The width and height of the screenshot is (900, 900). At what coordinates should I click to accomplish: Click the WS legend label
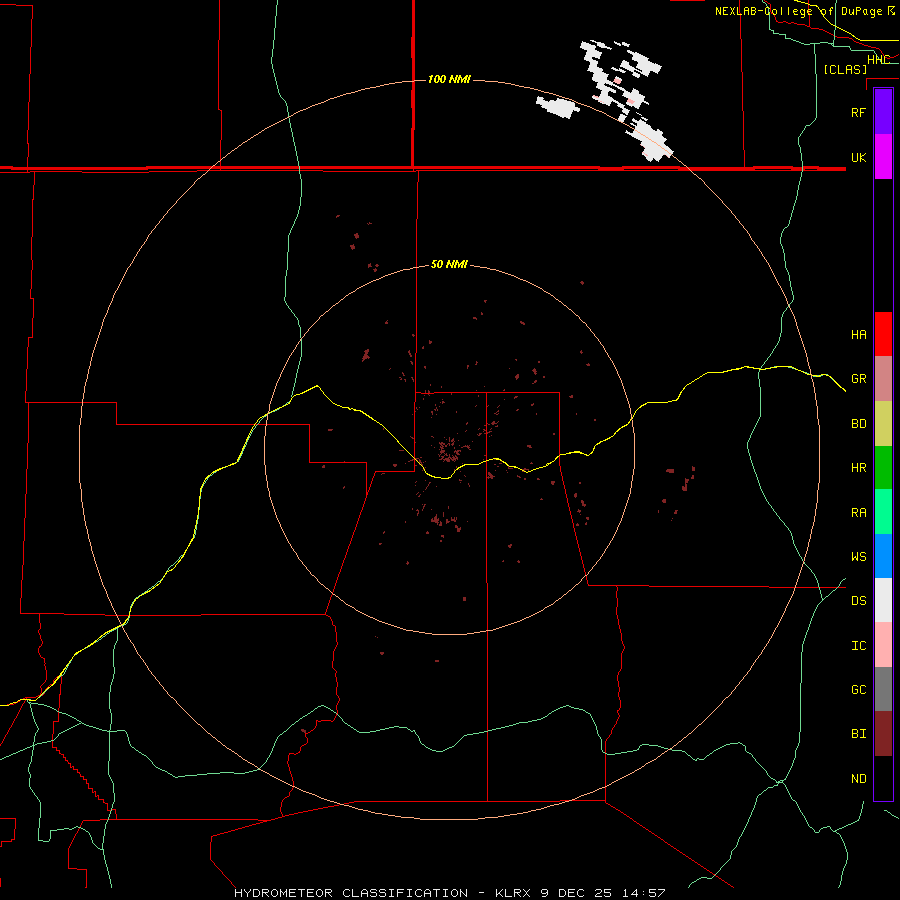click(858, 556)
